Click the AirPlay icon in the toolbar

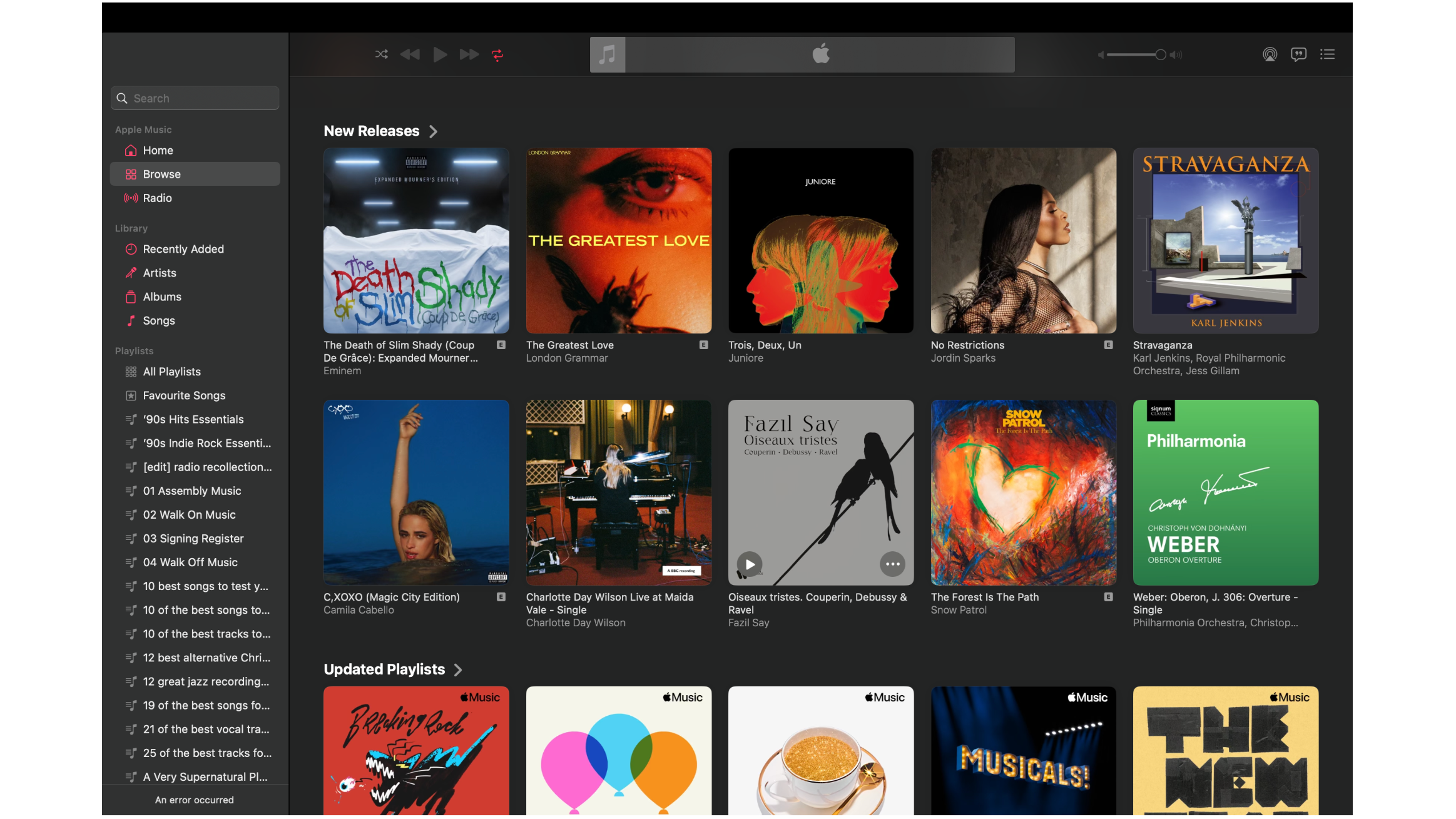pos(1270,54)
